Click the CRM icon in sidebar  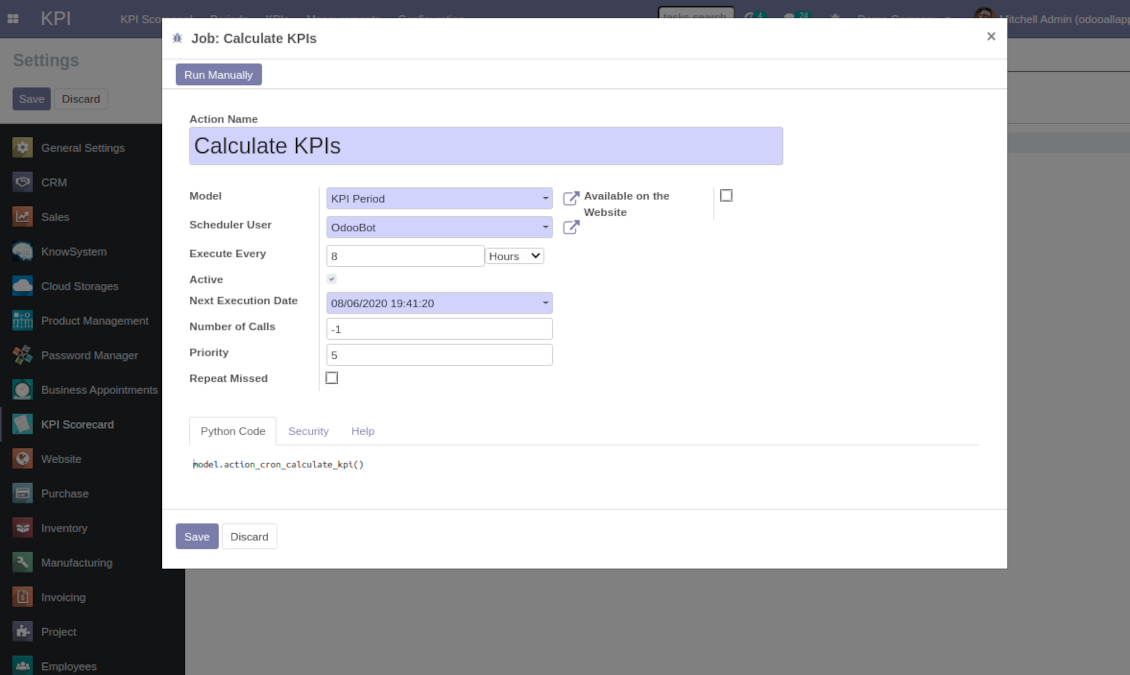pyautogui.click(x=23, y=183)
